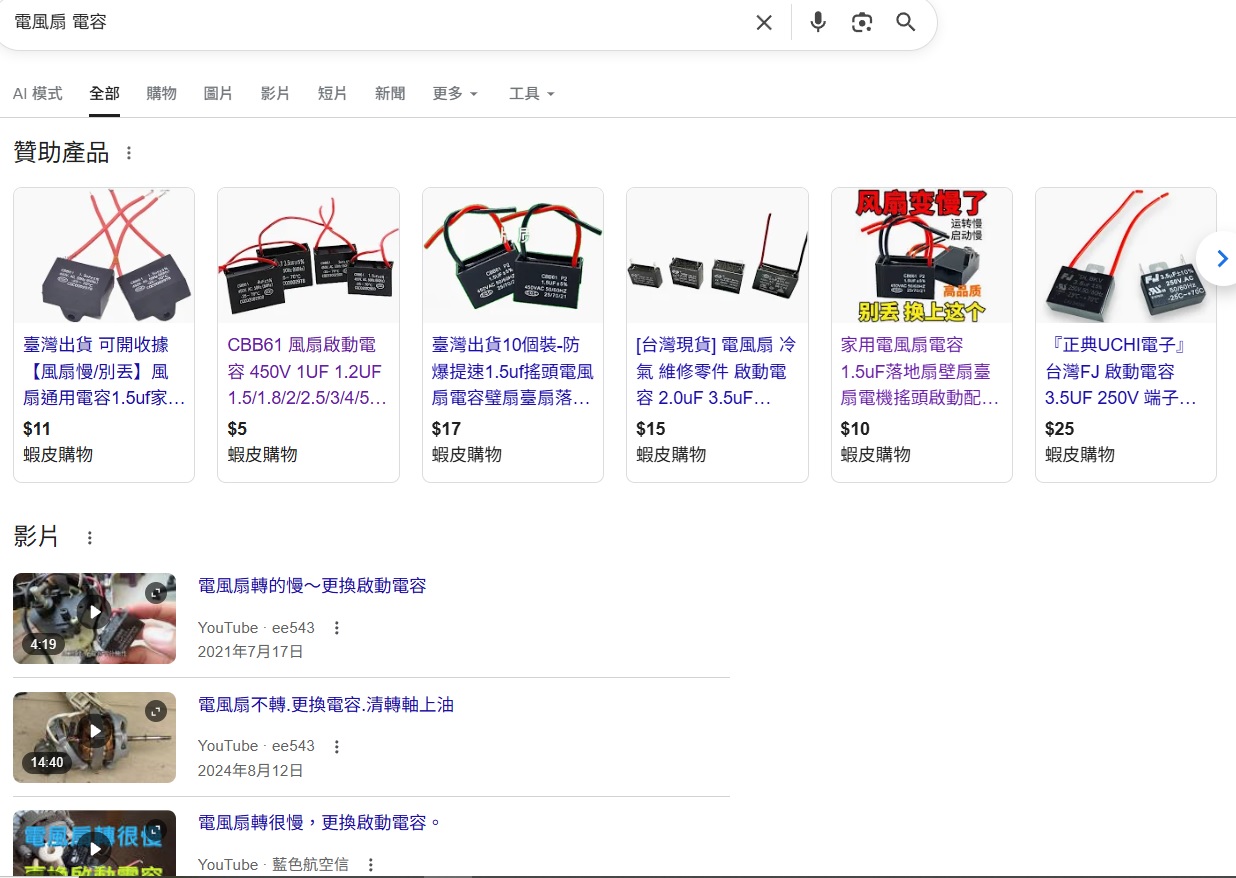Click the magnifying glass search icon
The width and height of the screenshot is (1236, 878).
pyautogui.click(x=906, y=22)
